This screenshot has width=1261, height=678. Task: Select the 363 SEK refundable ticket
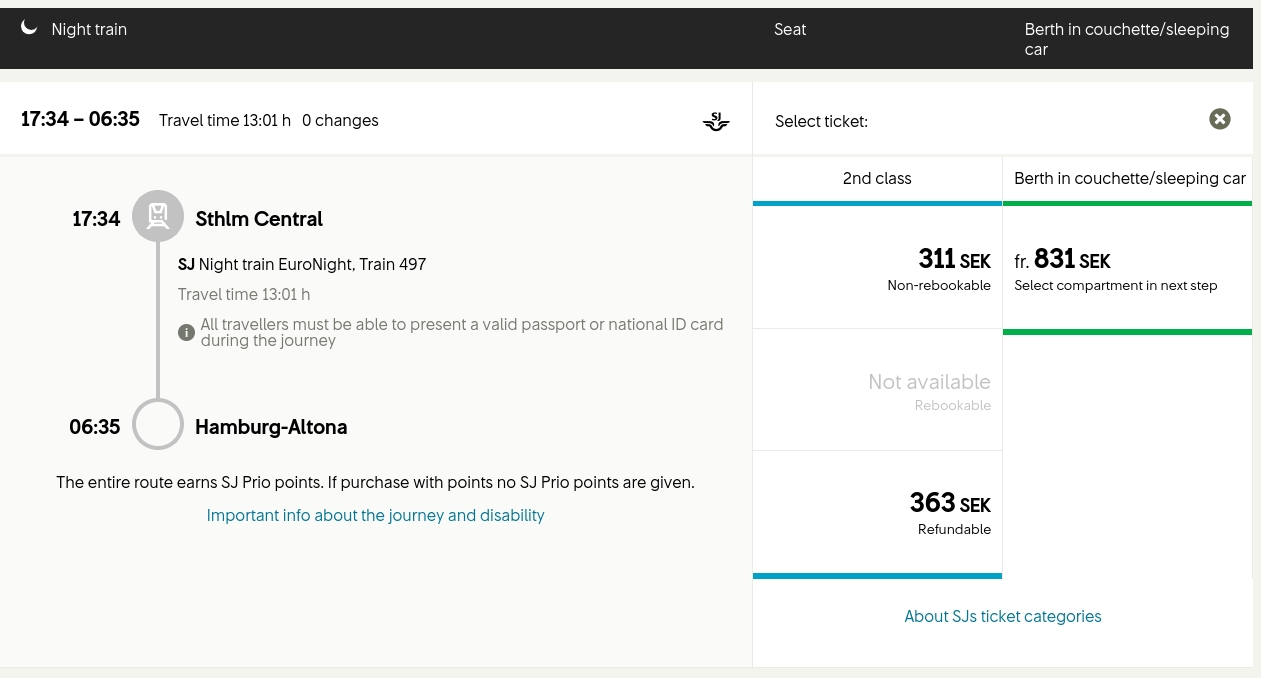click(x=877, y=514)
